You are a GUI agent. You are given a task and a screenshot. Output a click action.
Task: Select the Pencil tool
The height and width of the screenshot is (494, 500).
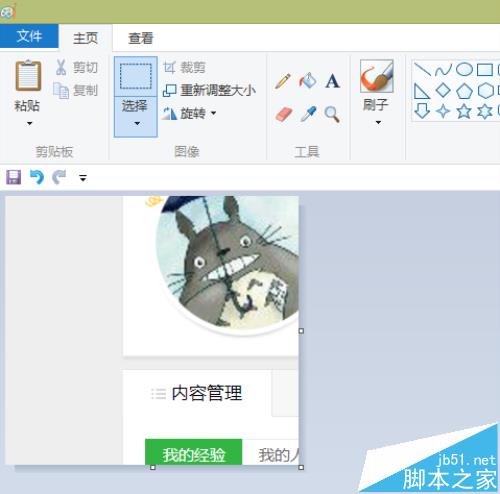pos(283,81)
